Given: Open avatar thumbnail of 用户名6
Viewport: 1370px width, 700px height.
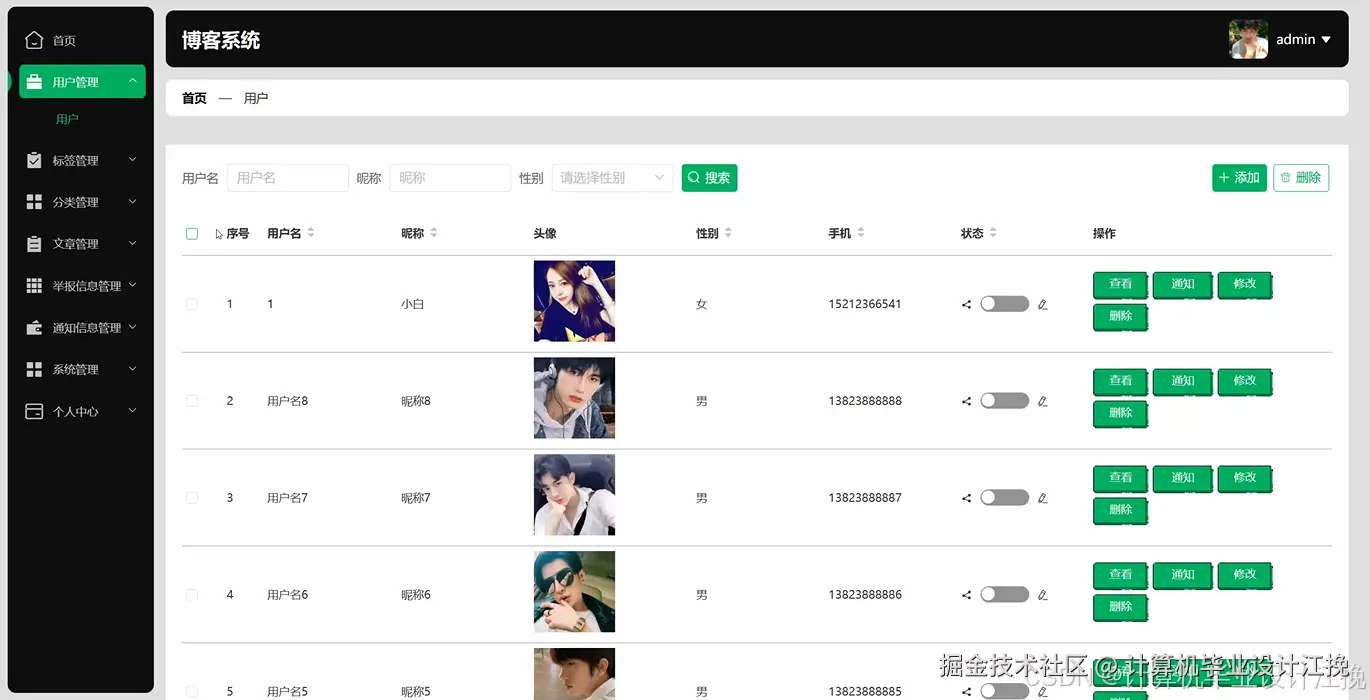Looking at the screenshot, I should (574, 592).
